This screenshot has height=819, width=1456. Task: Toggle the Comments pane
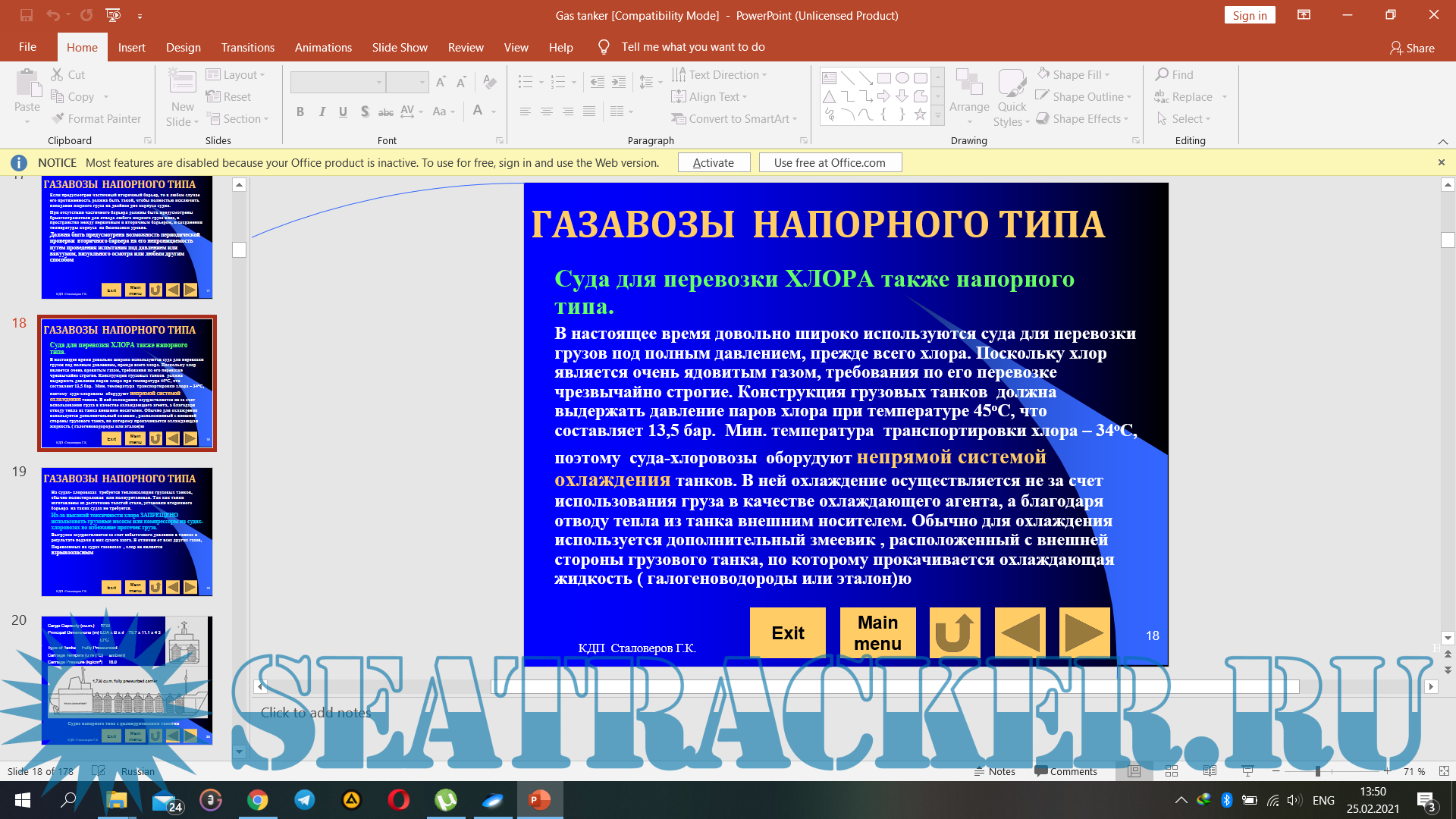(x=1065, y=771)
